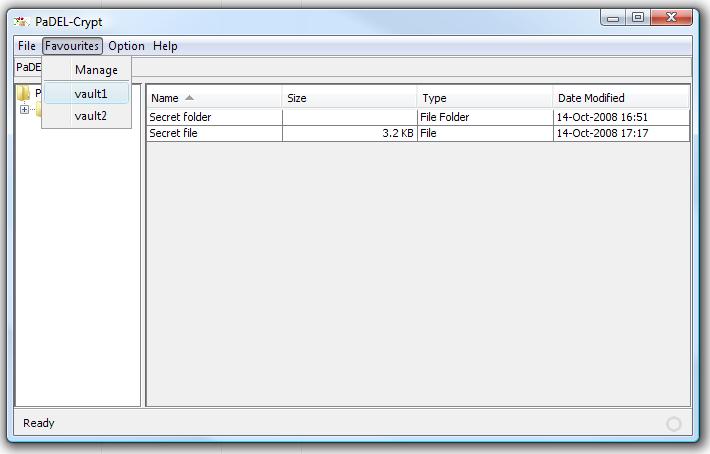Click the status indicator circle in status bar

674,424
